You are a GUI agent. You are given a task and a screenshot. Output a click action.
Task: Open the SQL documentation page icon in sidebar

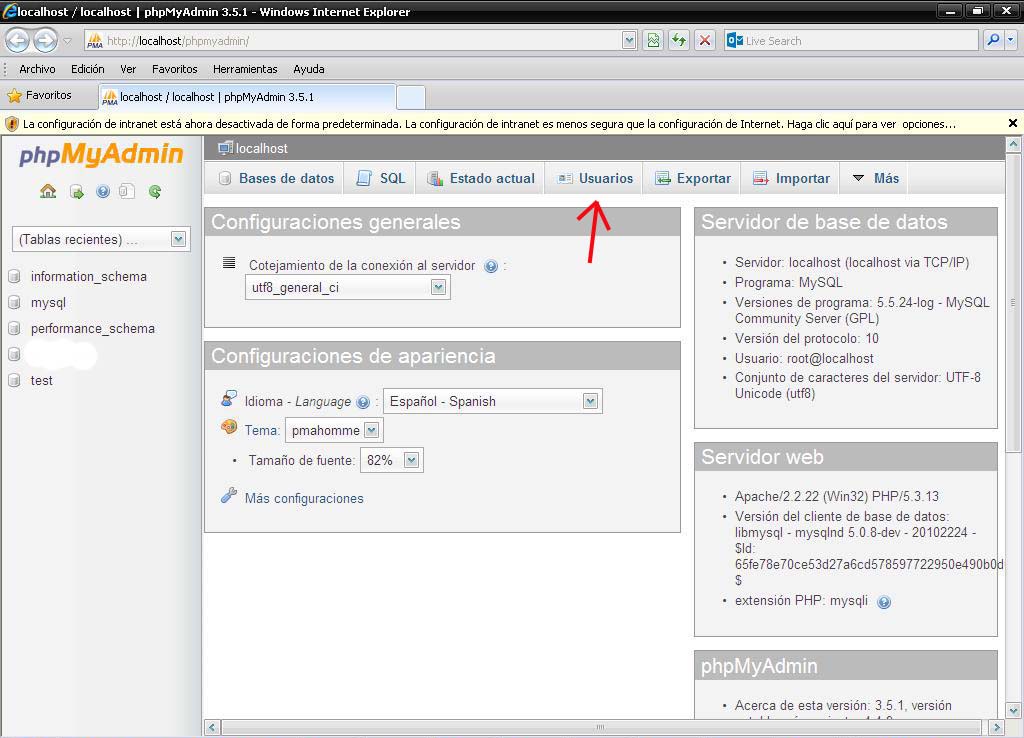(127, 191)
